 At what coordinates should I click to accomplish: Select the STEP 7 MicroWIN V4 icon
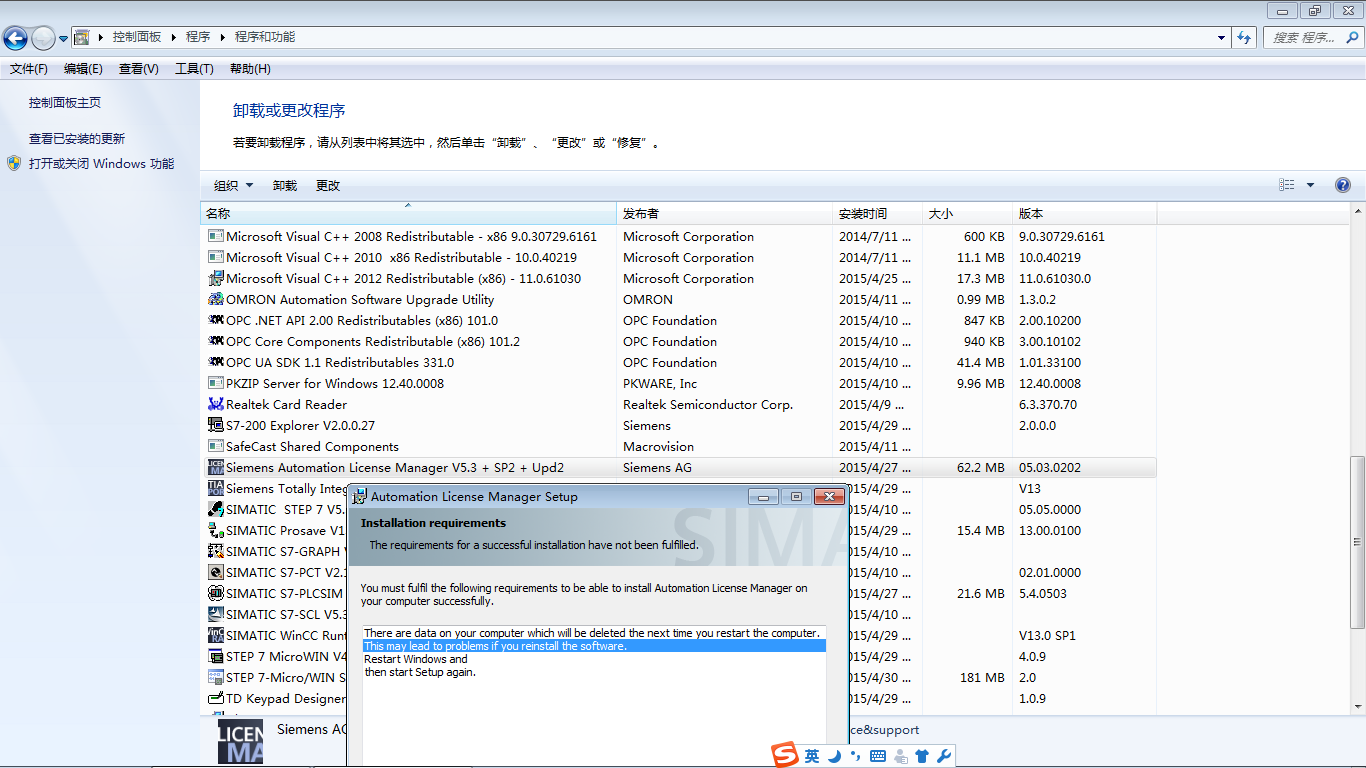tap(216, 657)
